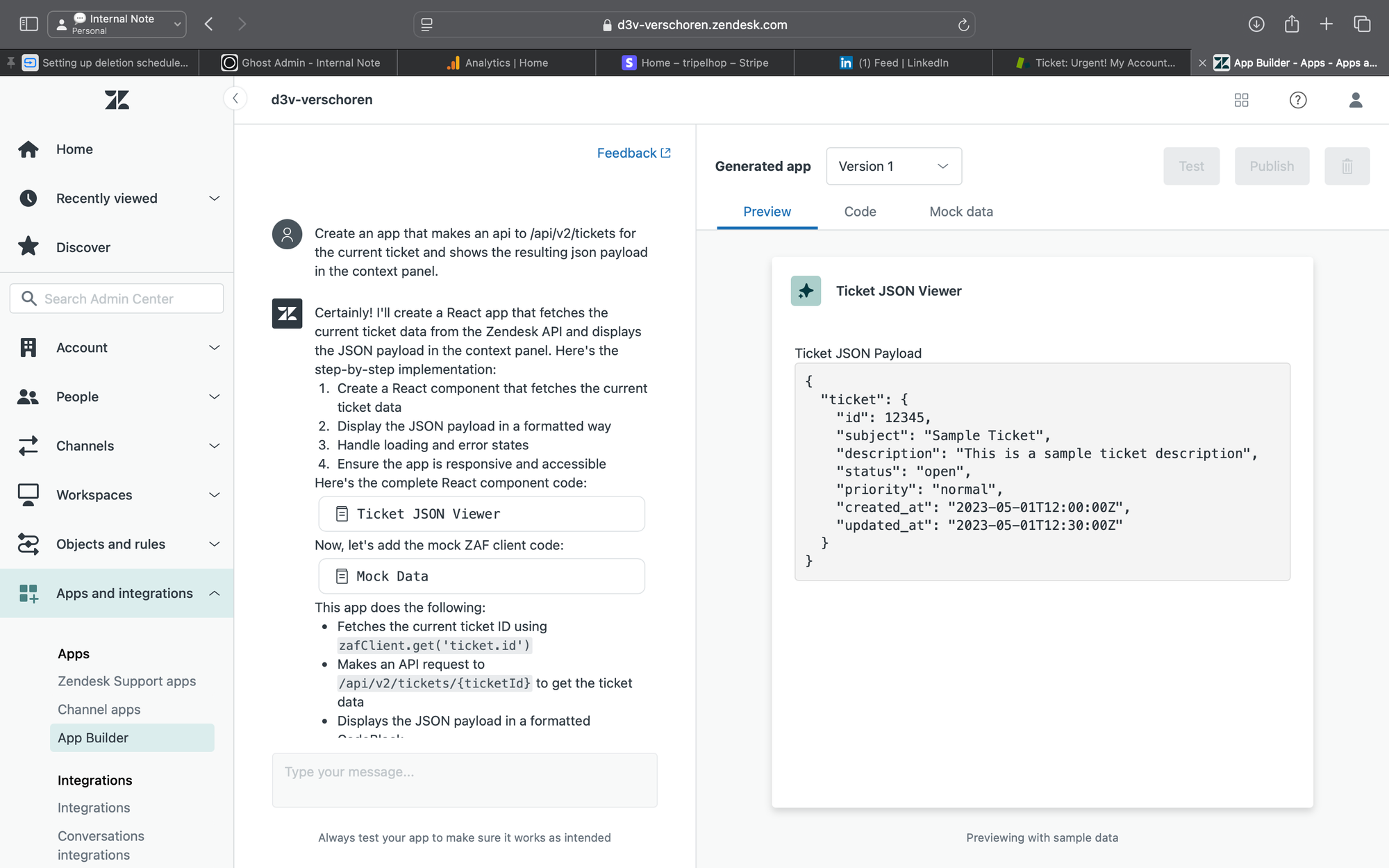The height and width of the screenshot is (868, 1389).
Task: Click the Type your message field
Action: 465,780
